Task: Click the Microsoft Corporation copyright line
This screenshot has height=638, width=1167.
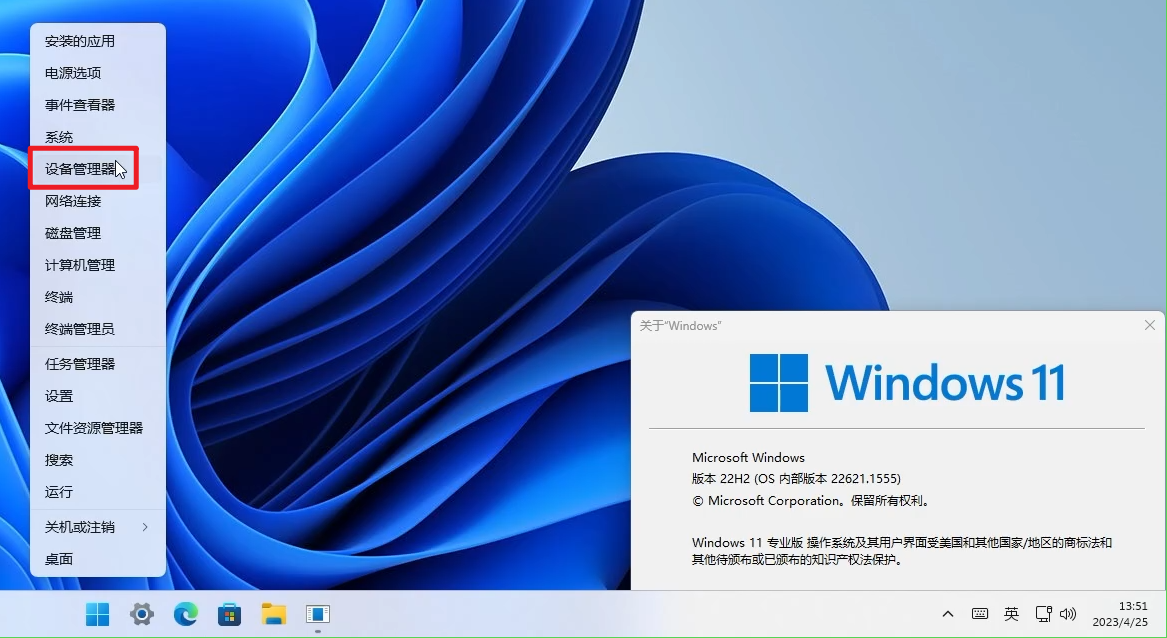Action: tap(811, 501)
